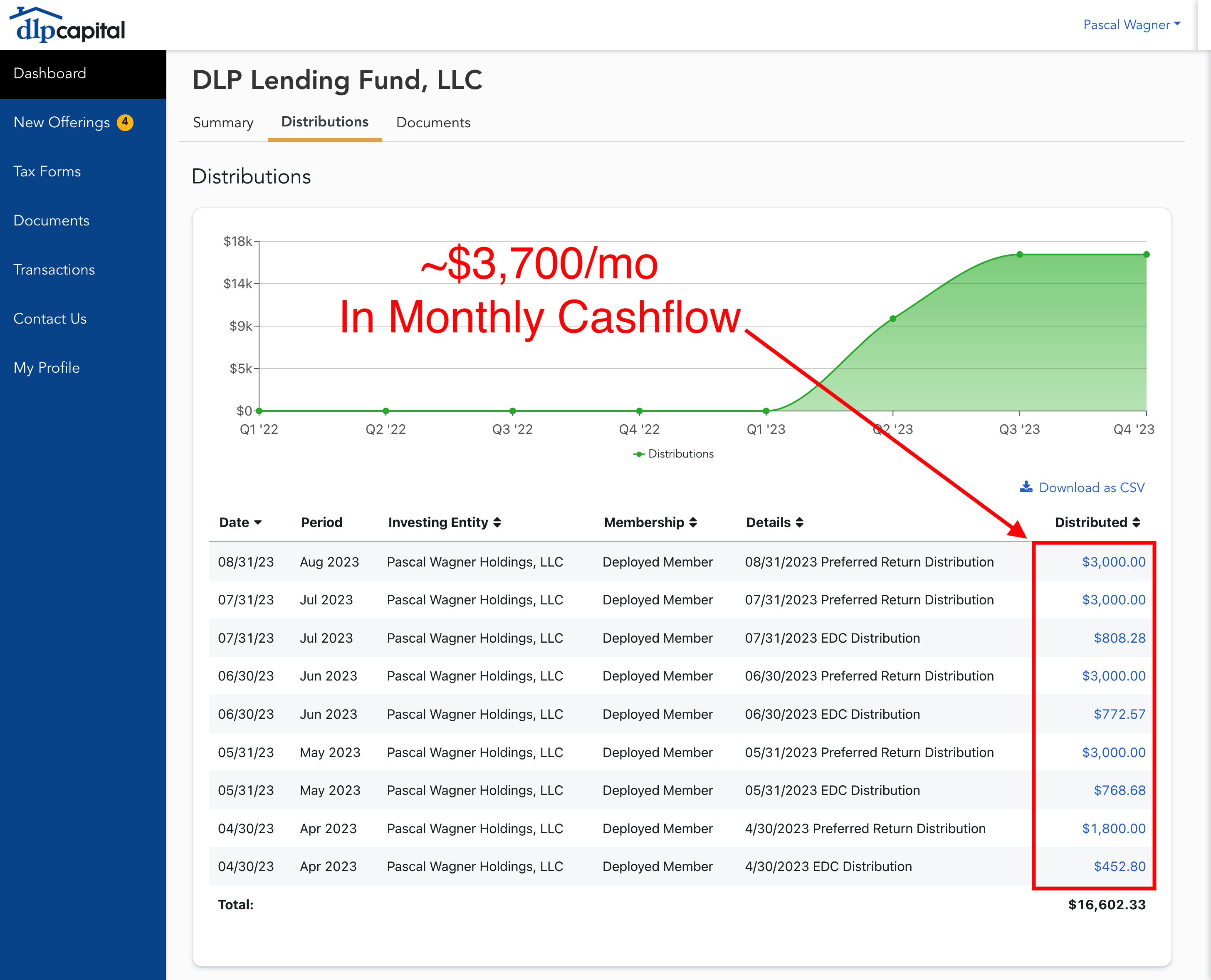
Task: Open the $452.80 April EDC distribution
Action: (1120, 866)
